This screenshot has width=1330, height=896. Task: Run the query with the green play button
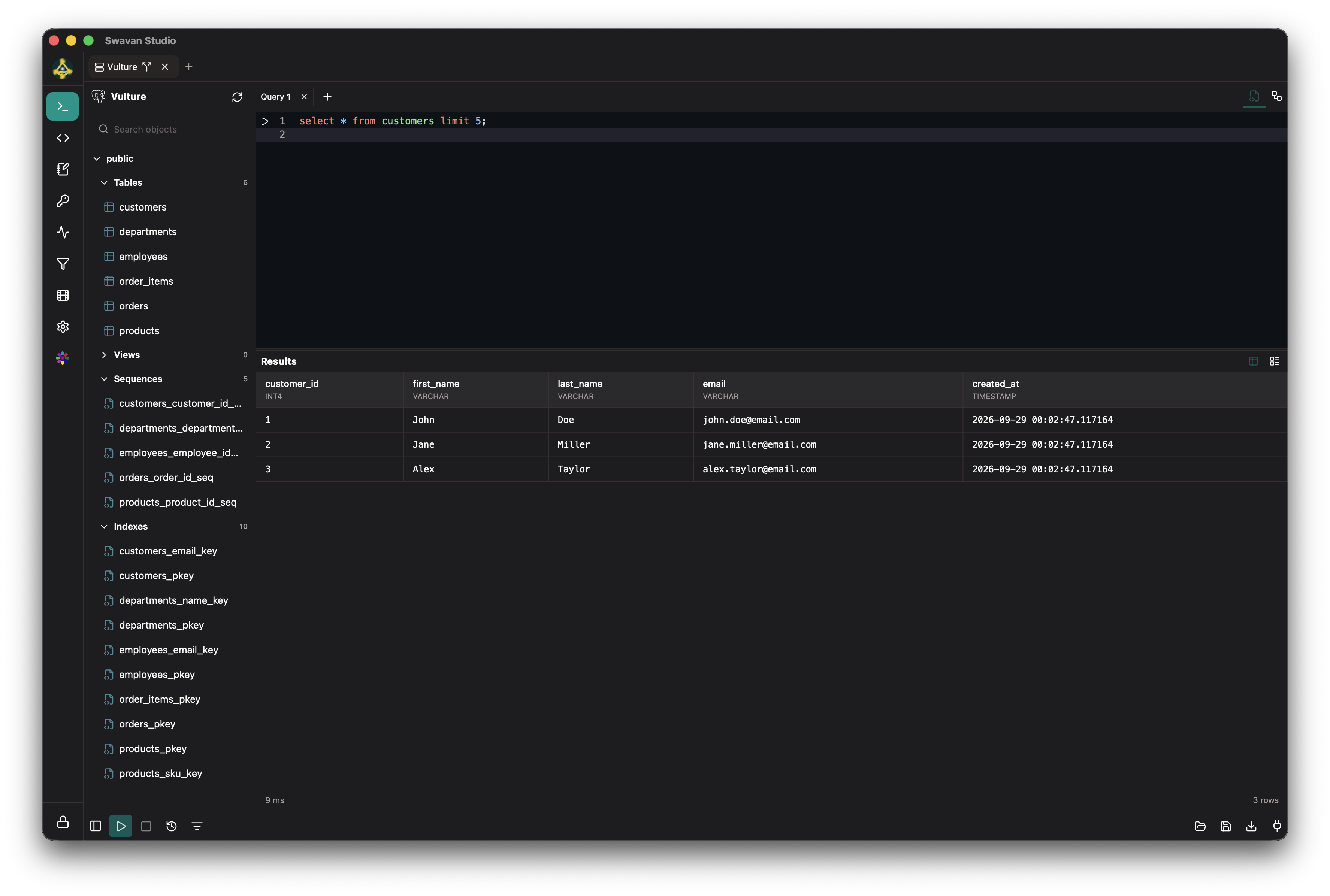121,826
